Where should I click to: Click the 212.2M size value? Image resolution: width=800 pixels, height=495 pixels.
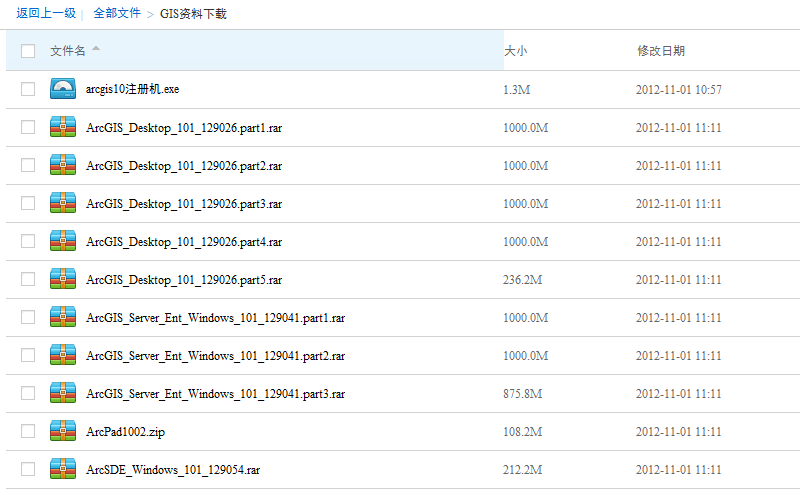click(x=522, y=470)
